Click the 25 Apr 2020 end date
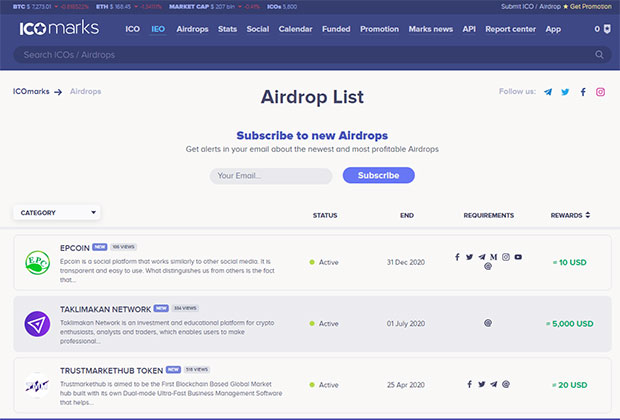Image resolution: width=620 pixels, height=420 pixels. coord(406,385)
